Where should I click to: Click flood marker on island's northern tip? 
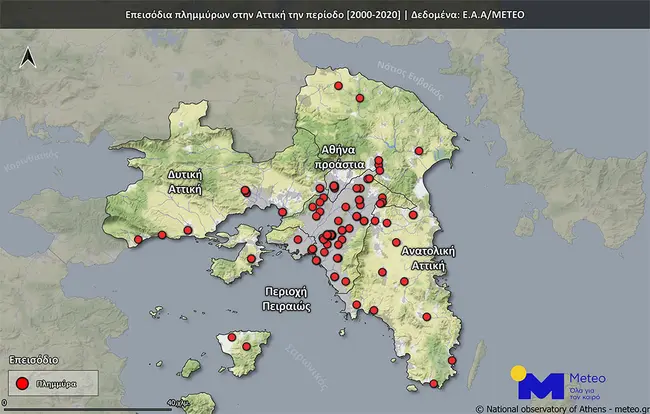pos(232,337)
